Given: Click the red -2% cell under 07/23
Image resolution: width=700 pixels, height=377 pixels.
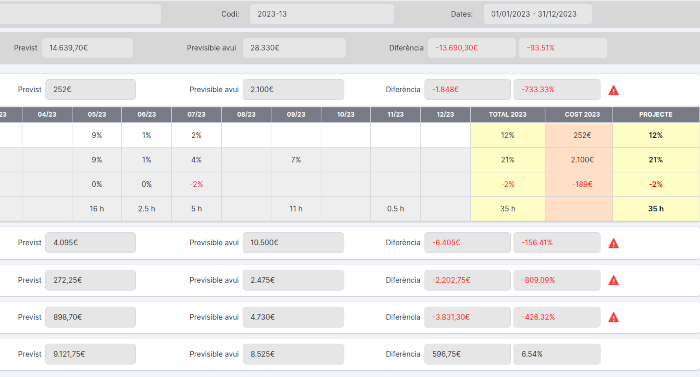Looking at the screenshot, I should click(196, 184).
